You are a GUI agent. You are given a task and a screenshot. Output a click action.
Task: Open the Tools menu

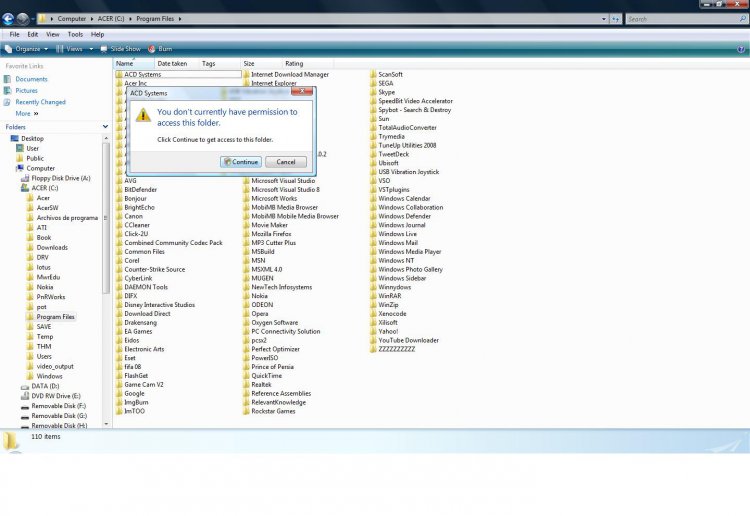75,34
